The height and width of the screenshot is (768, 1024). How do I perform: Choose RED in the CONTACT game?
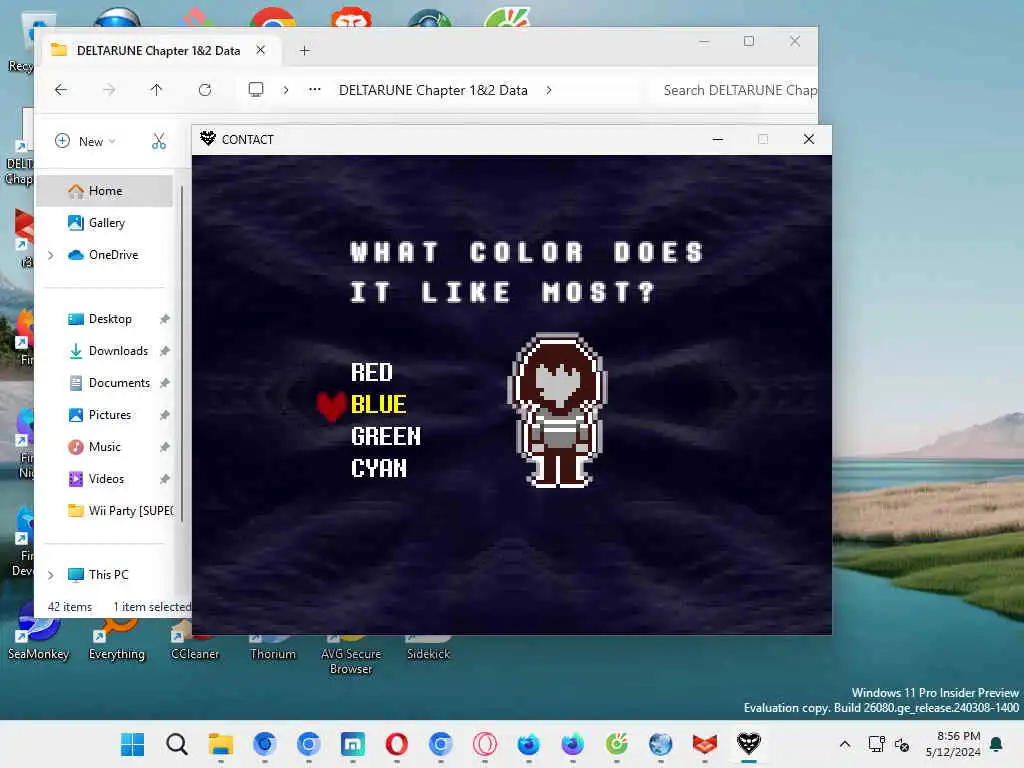pyautogui.click(x=372, y=372)
